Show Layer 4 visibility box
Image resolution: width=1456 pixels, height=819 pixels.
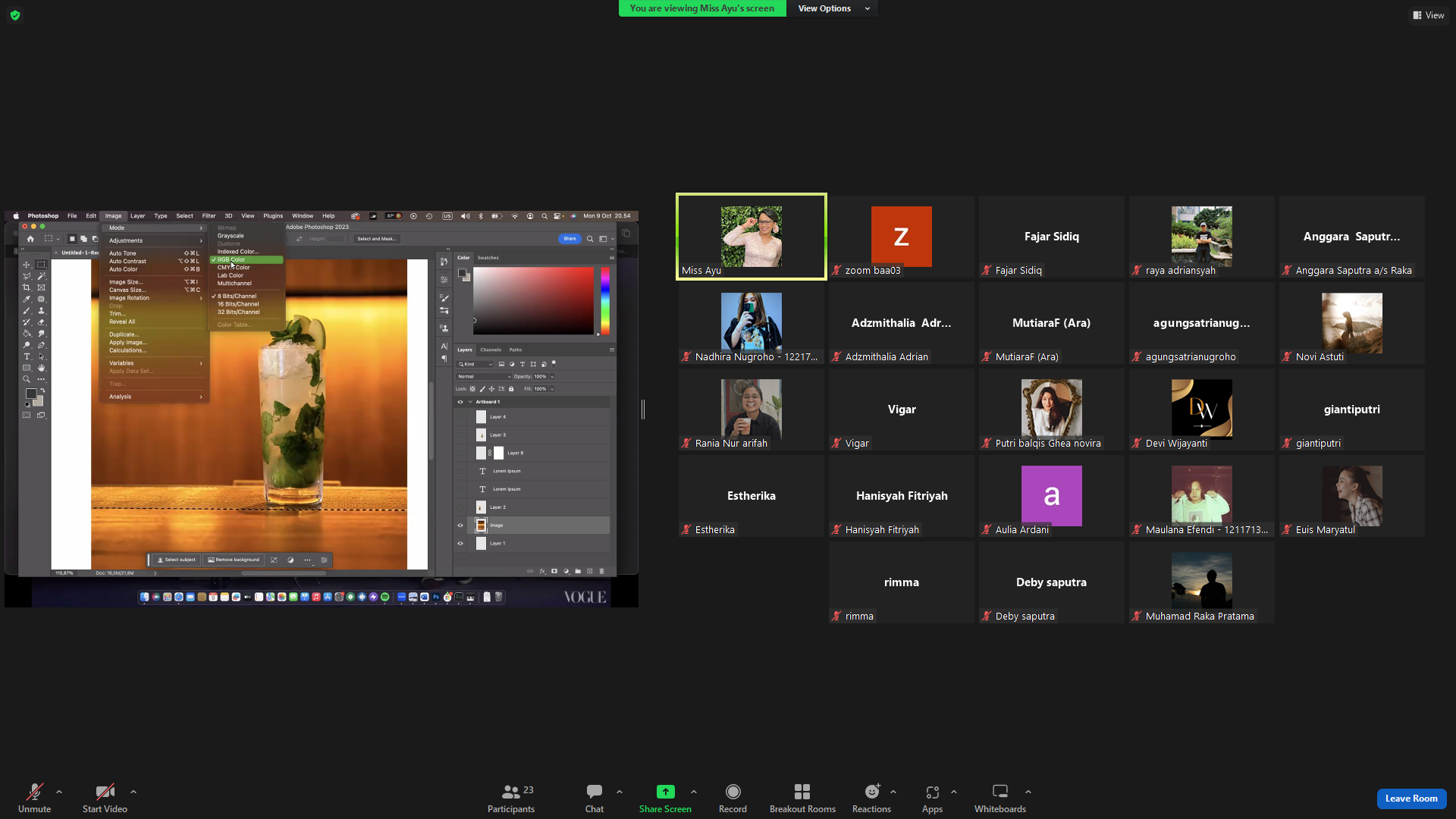[460, 417]
